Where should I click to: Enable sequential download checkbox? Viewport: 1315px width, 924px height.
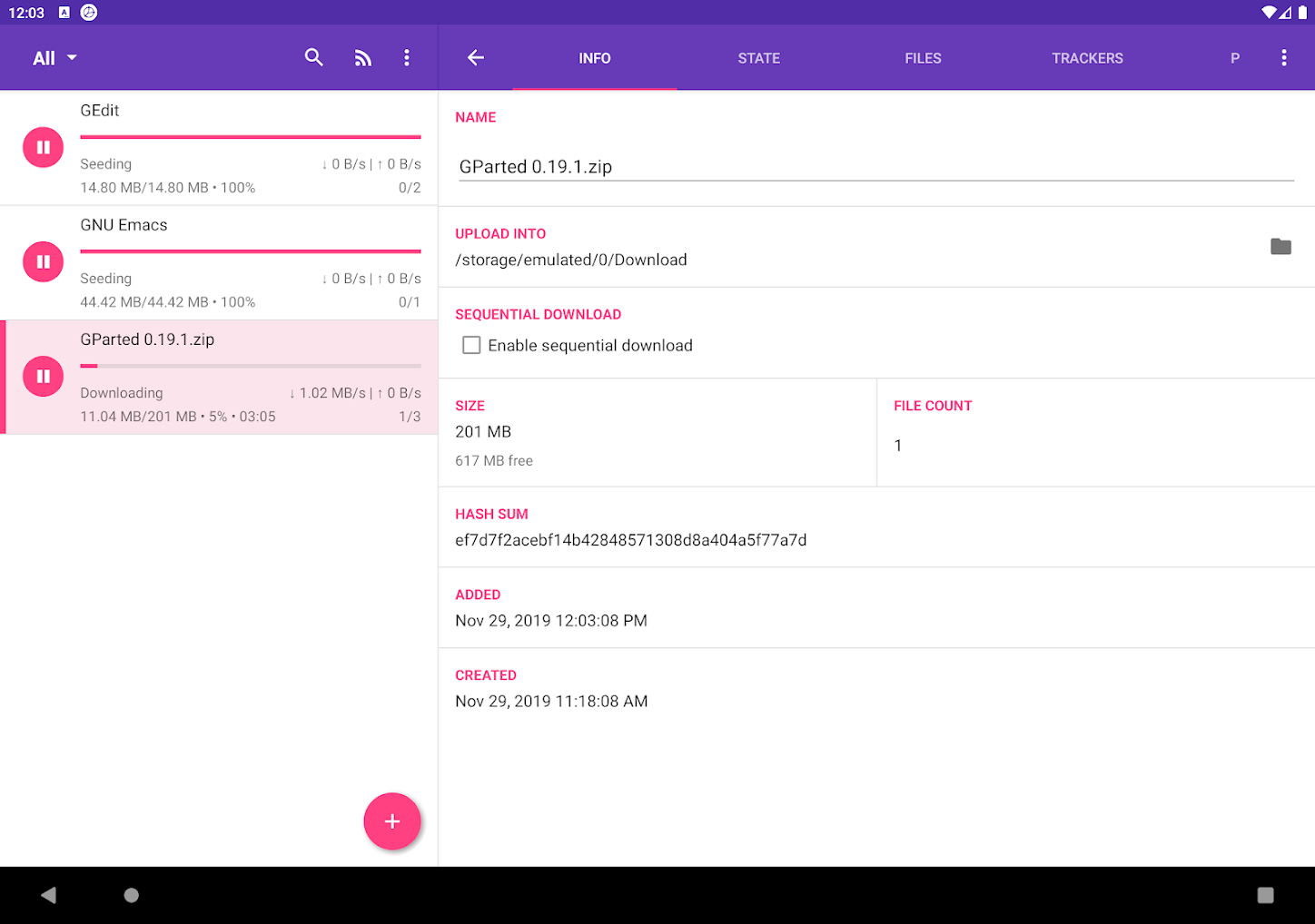[x=471, y=345]
